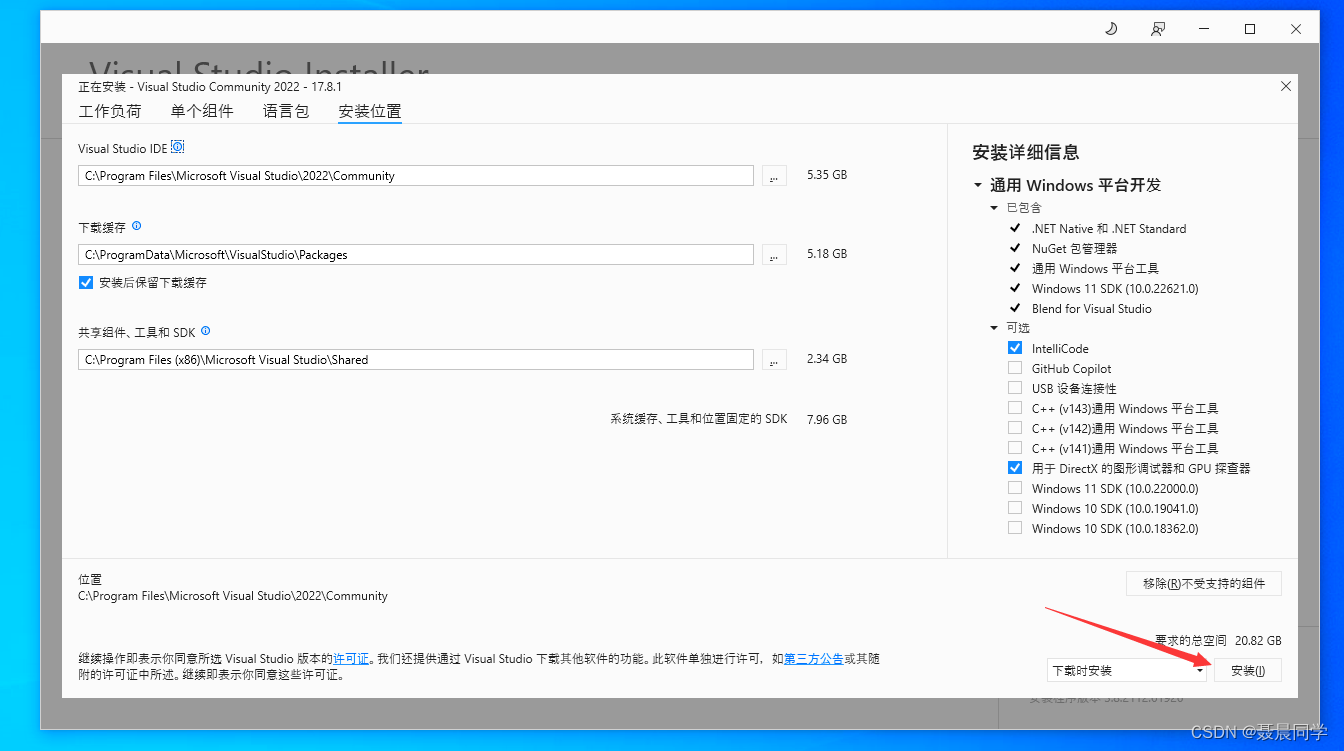Click the 2.34 GB shared components size
Image resolution: width=1344 pixels, height=751 pixels.
[x=827, y=358]
